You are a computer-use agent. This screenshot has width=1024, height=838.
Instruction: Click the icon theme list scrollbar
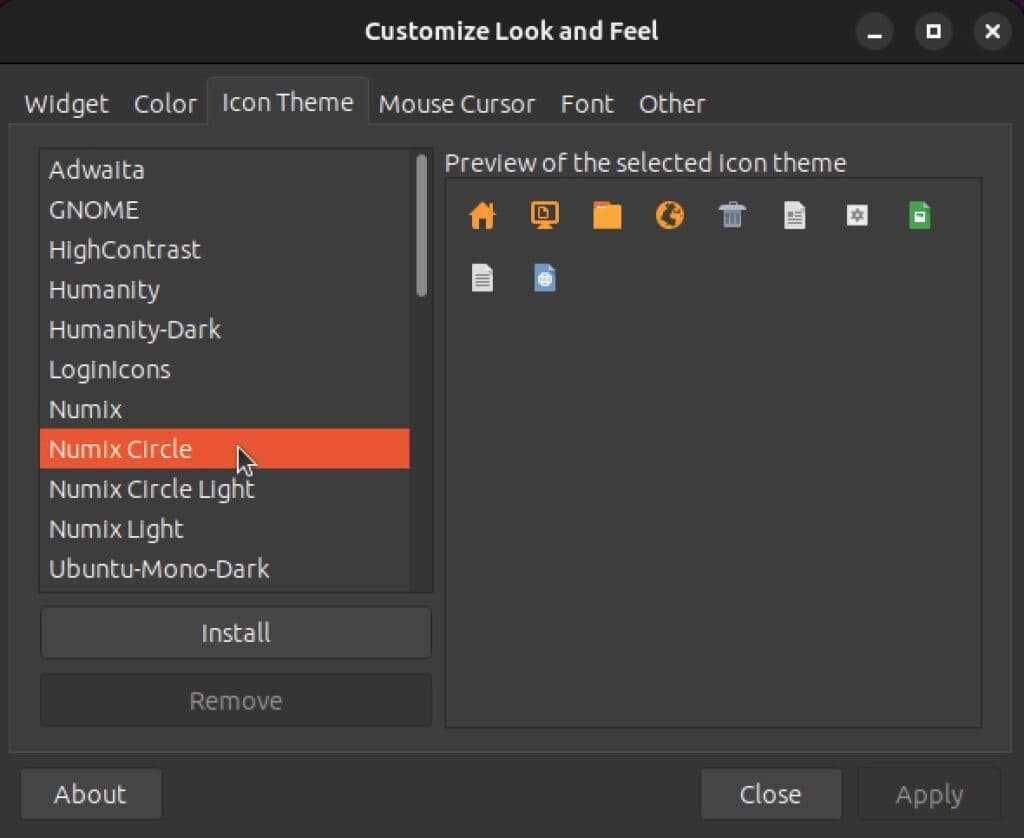click(x=421, y=225)
